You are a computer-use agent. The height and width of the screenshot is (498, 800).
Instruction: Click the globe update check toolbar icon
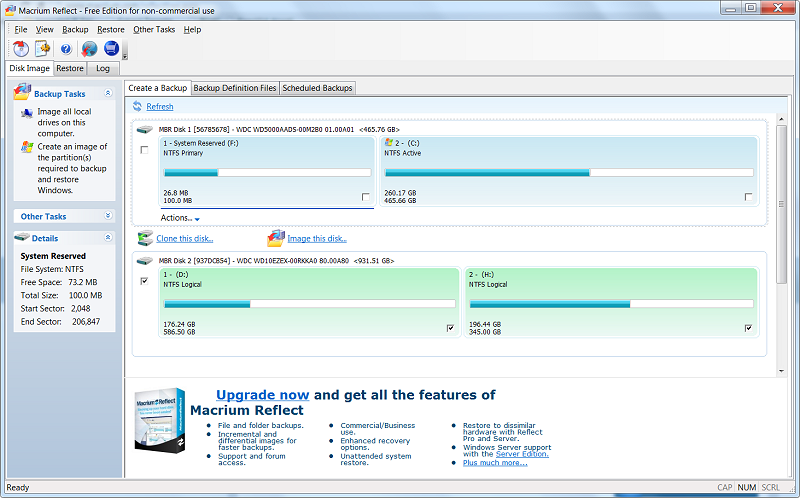point(89,48)
